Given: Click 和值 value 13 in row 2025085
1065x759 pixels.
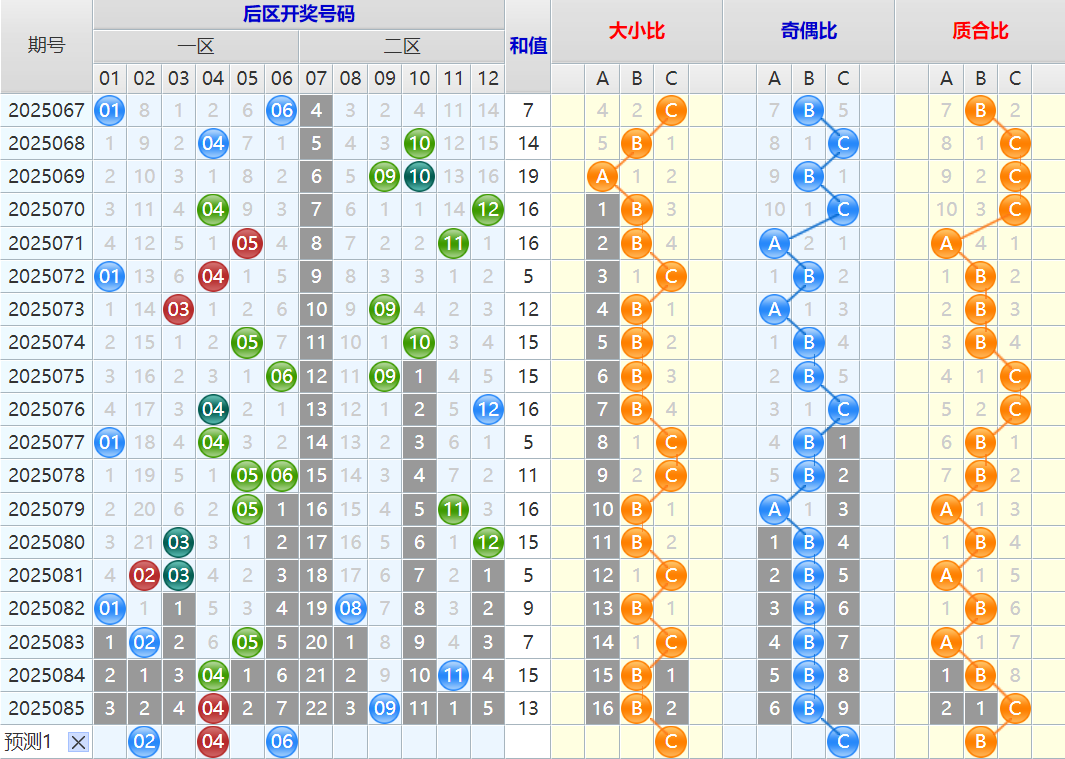Looking at the screenshot, I should [528, 708].
